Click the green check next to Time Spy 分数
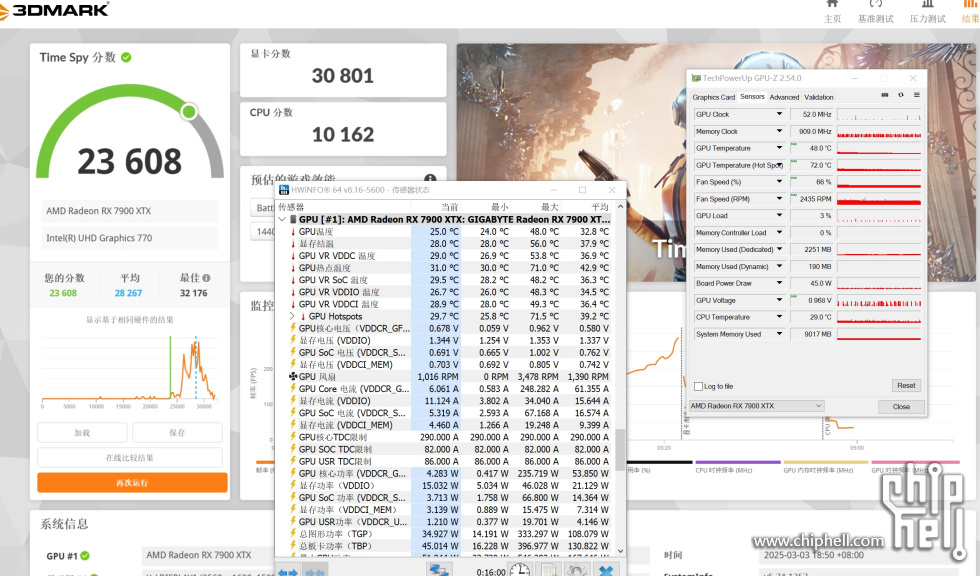Screen dimensions: 980x576 pyautogui.click(x=126, y=57)
